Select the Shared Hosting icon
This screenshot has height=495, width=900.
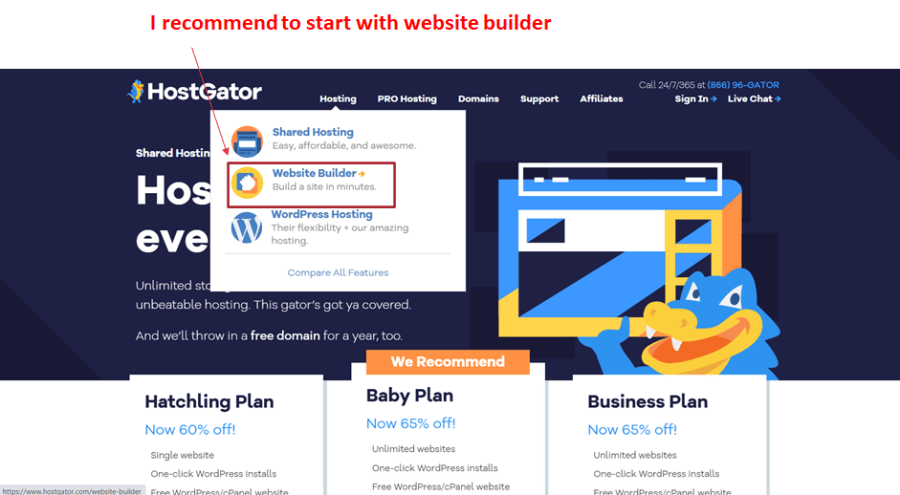click(247, 141)
